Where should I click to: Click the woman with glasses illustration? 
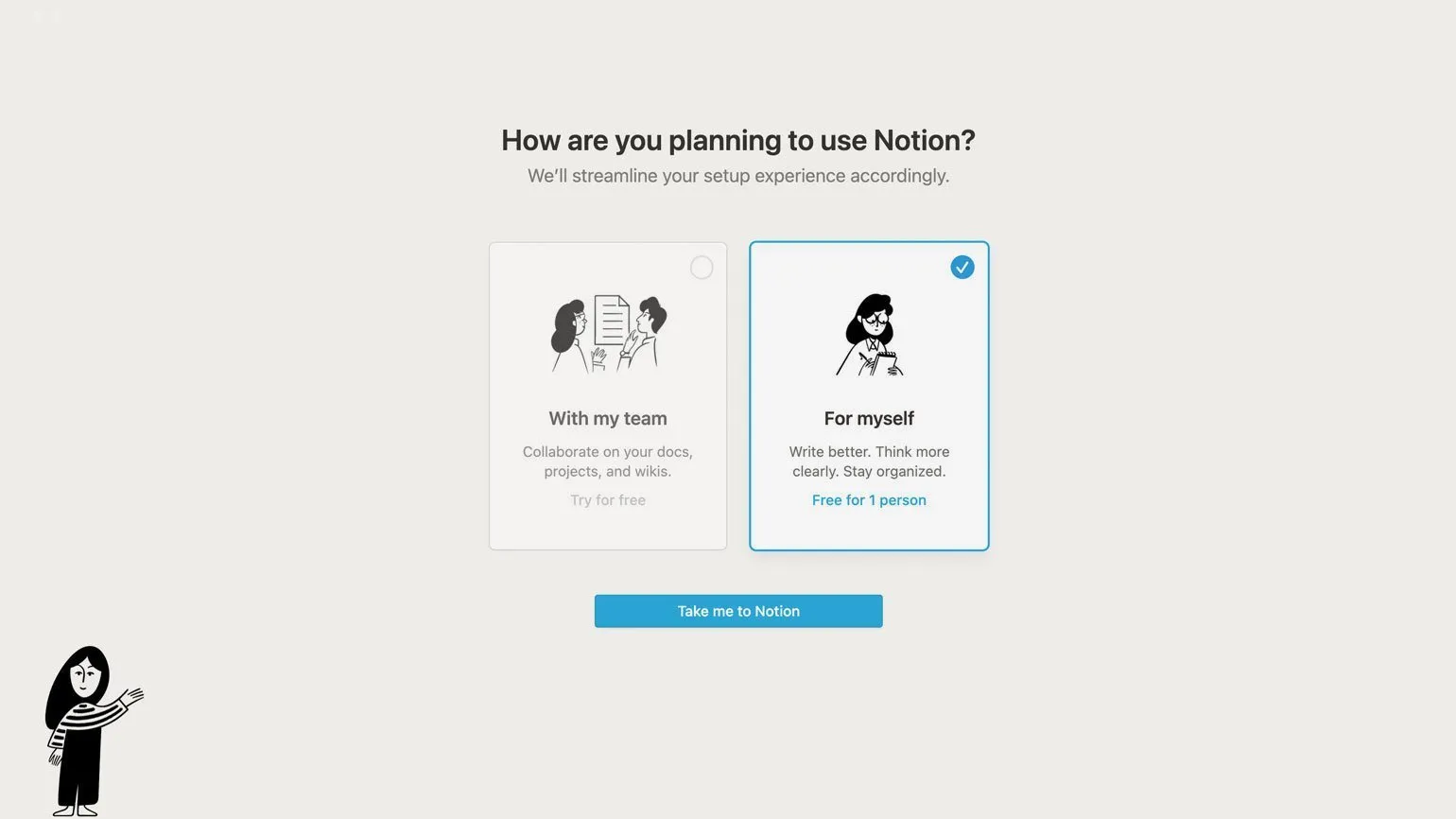coord(870,335)
